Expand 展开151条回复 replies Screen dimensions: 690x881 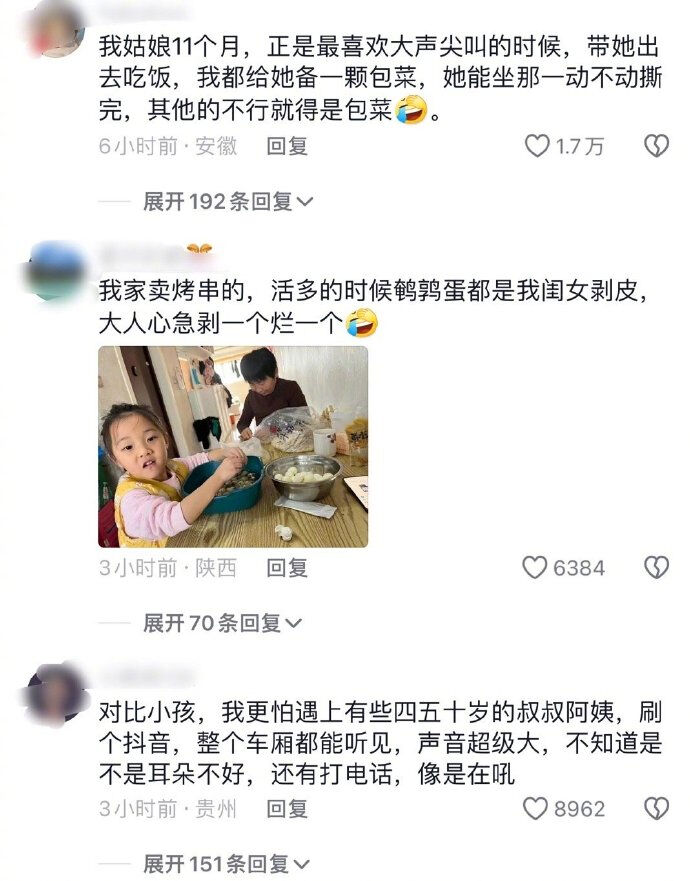click(x=226, y=864)
